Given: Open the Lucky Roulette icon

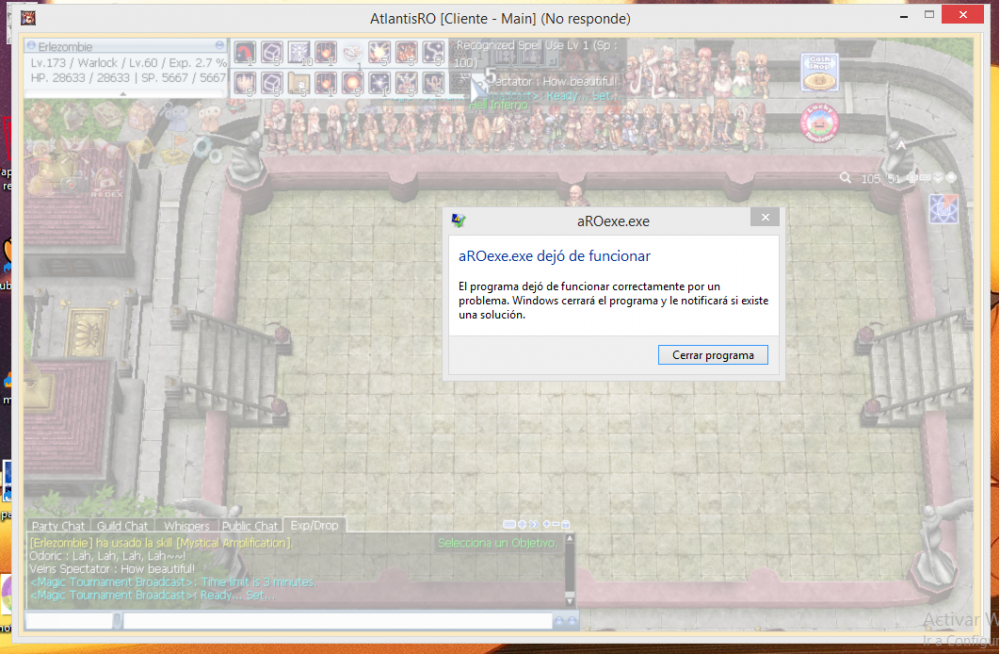Looking at the screenshot, I should [x=819, y=124].
